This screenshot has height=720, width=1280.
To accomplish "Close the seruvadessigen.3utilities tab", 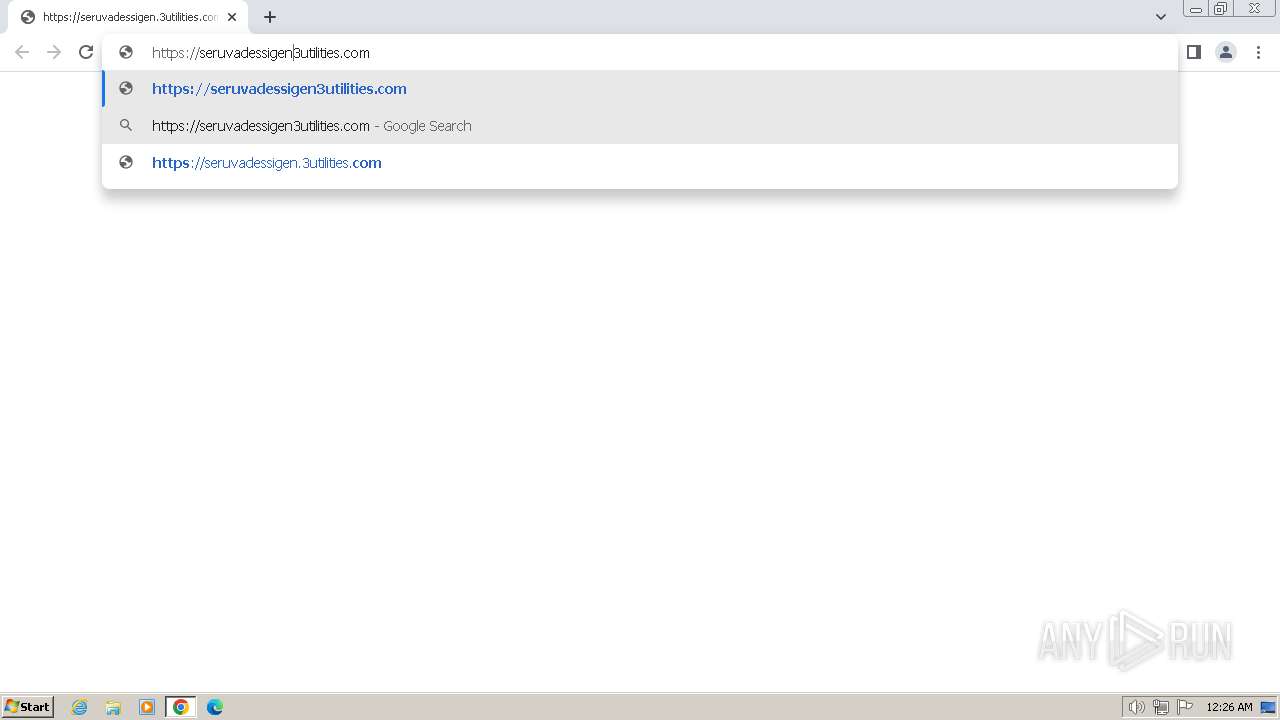I will click(232, 17).
